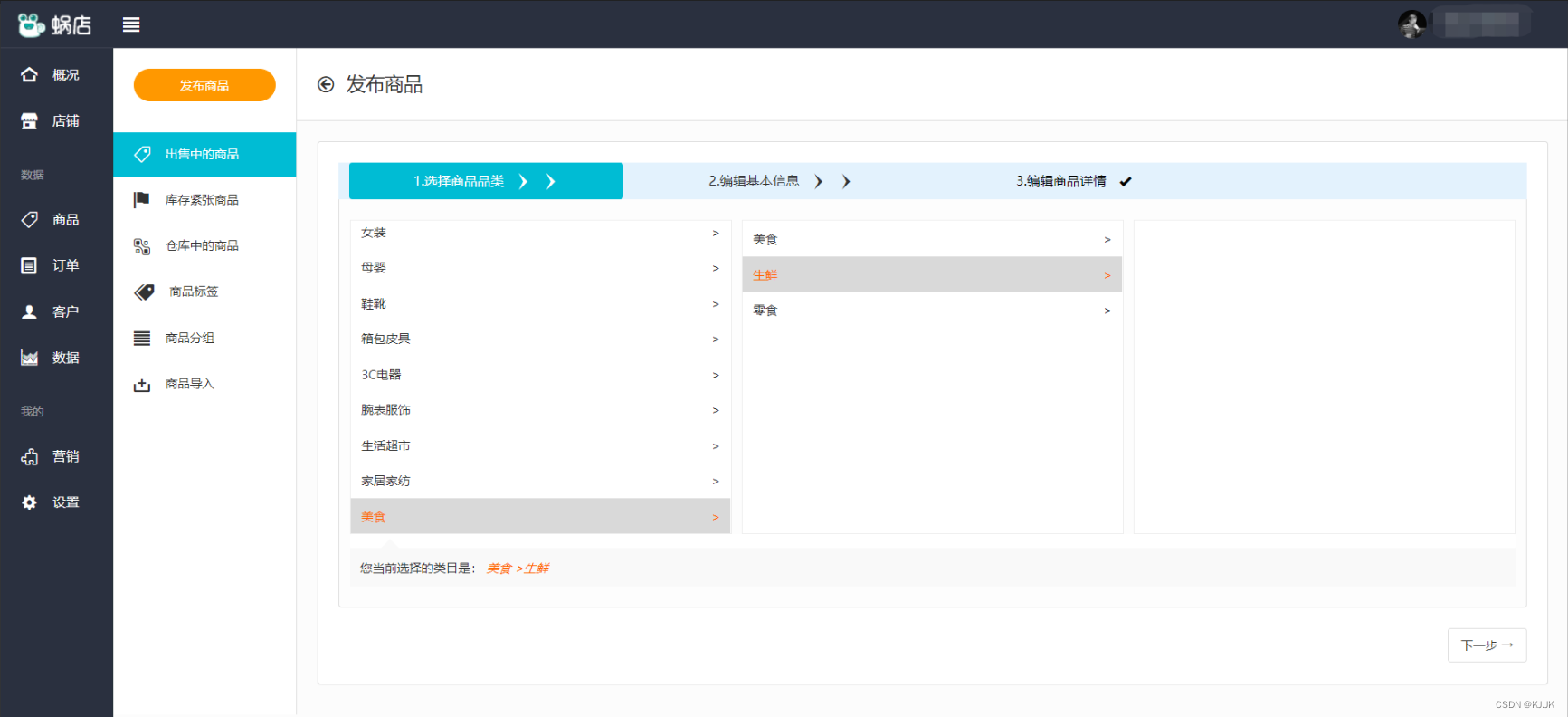
Task: Select the 母婴 category text
Action: point(374,268)
